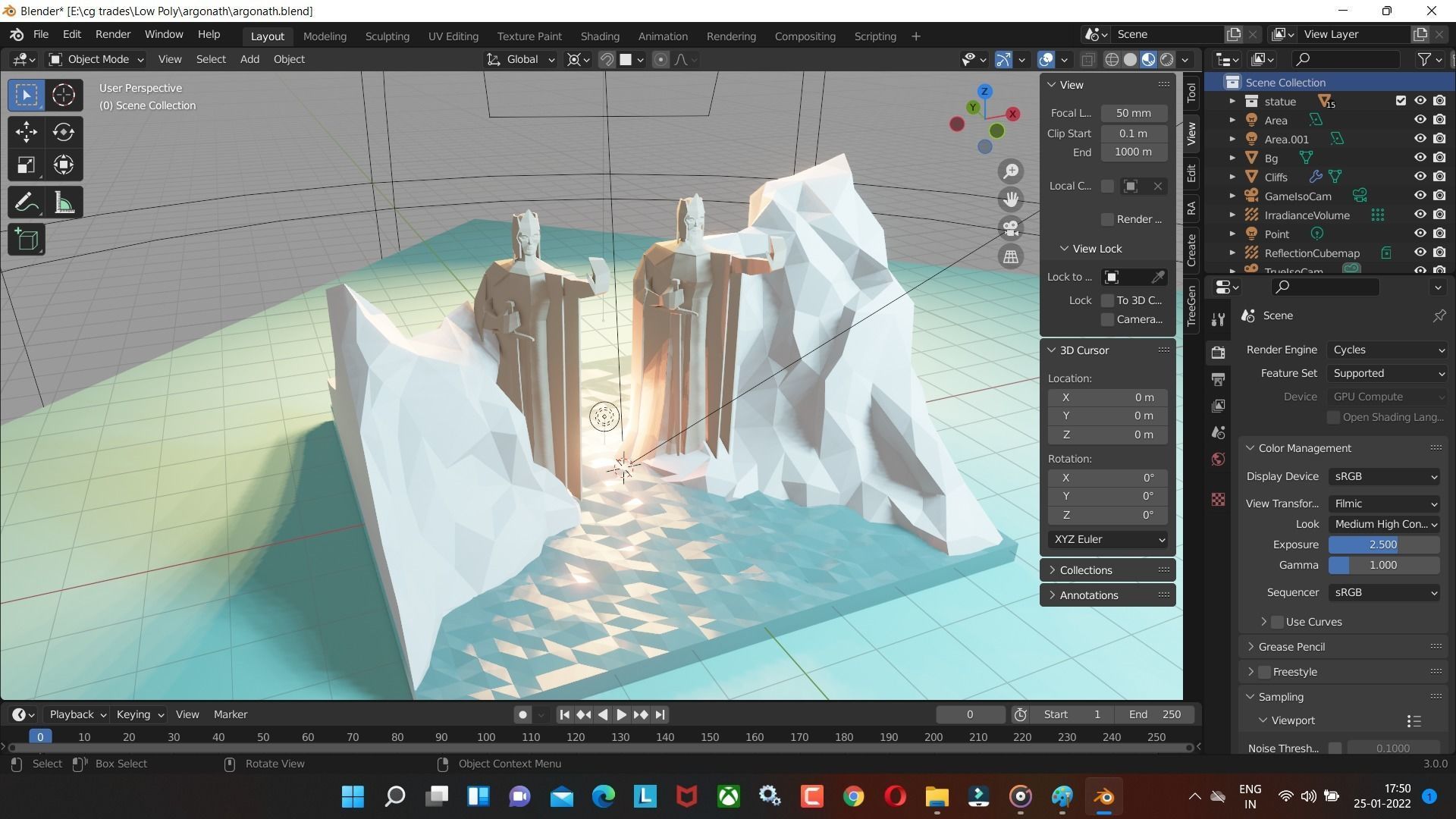Switch to rendered viewport shading
This screenshot has width=1456, height=819.
click(1167, 59)
